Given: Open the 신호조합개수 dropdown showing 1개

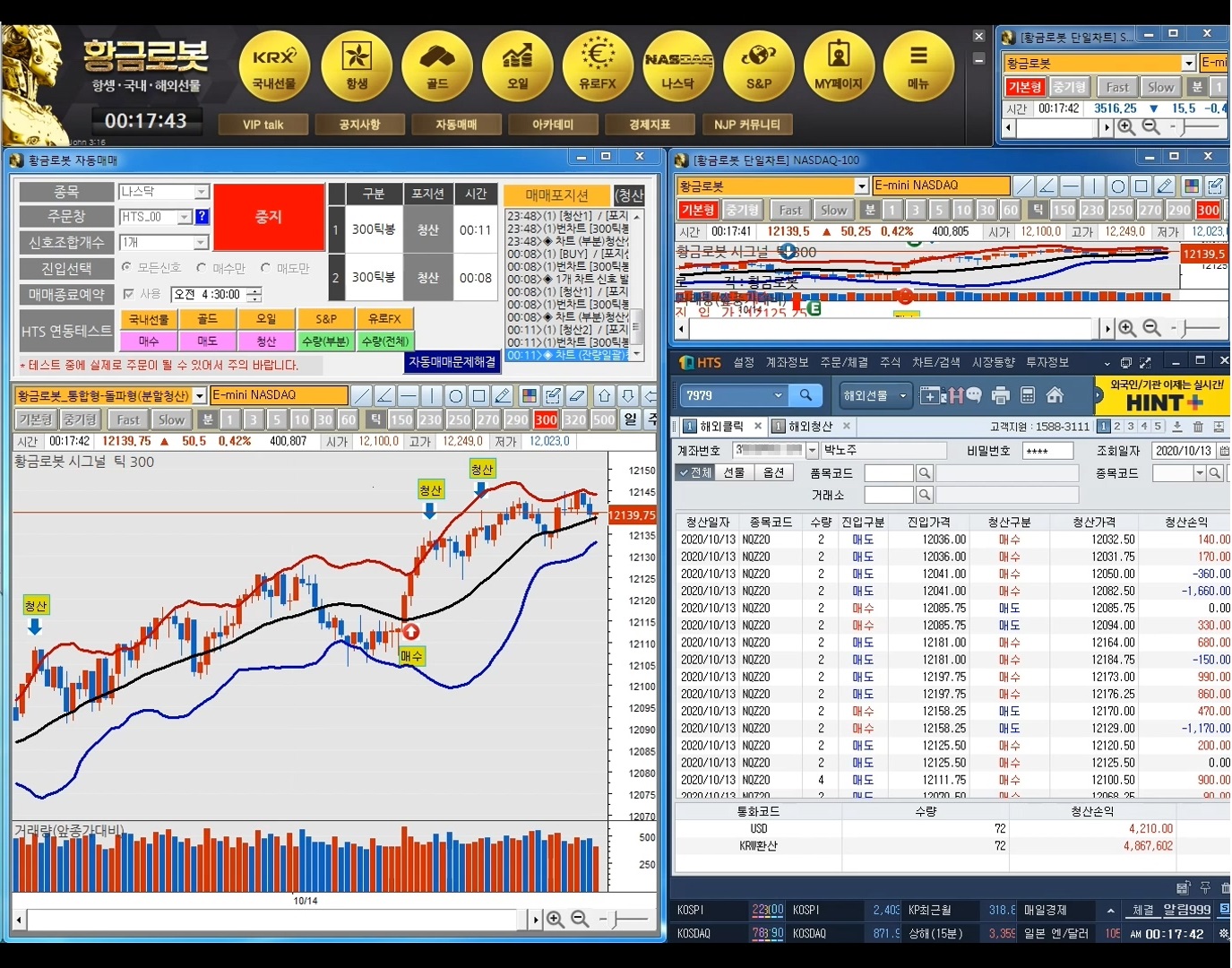Looking at the screenshot, I should 202,243.
